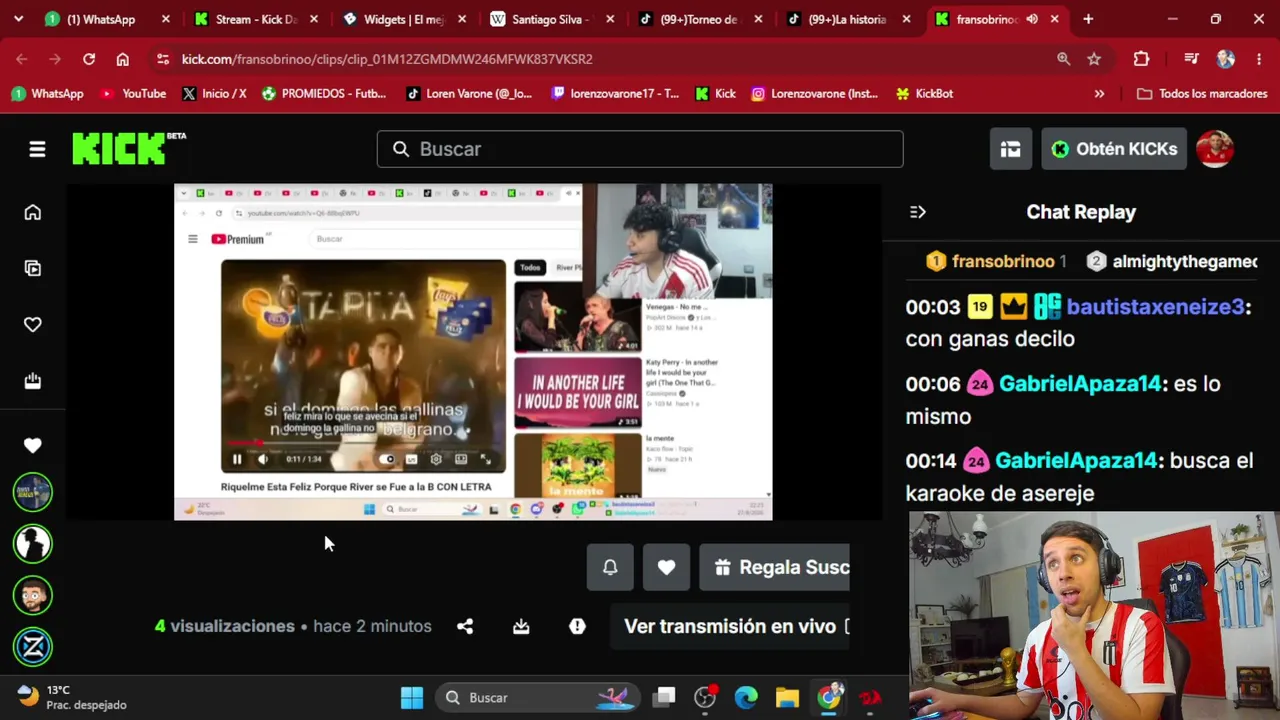
Task: Mute the fransobrinoo tab audio
Action: [1032, 19]
